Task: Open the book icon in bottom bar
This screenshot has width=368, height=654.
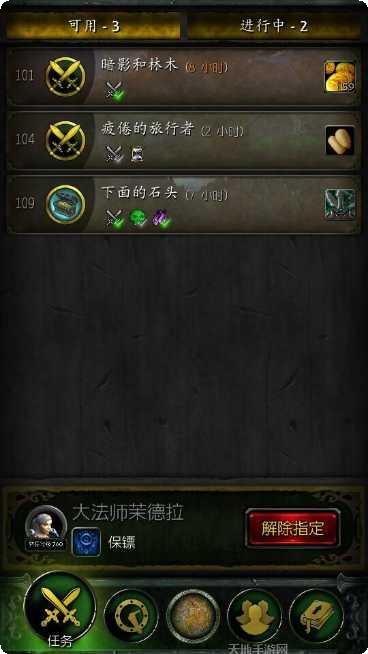Action: tap(317, 616)
